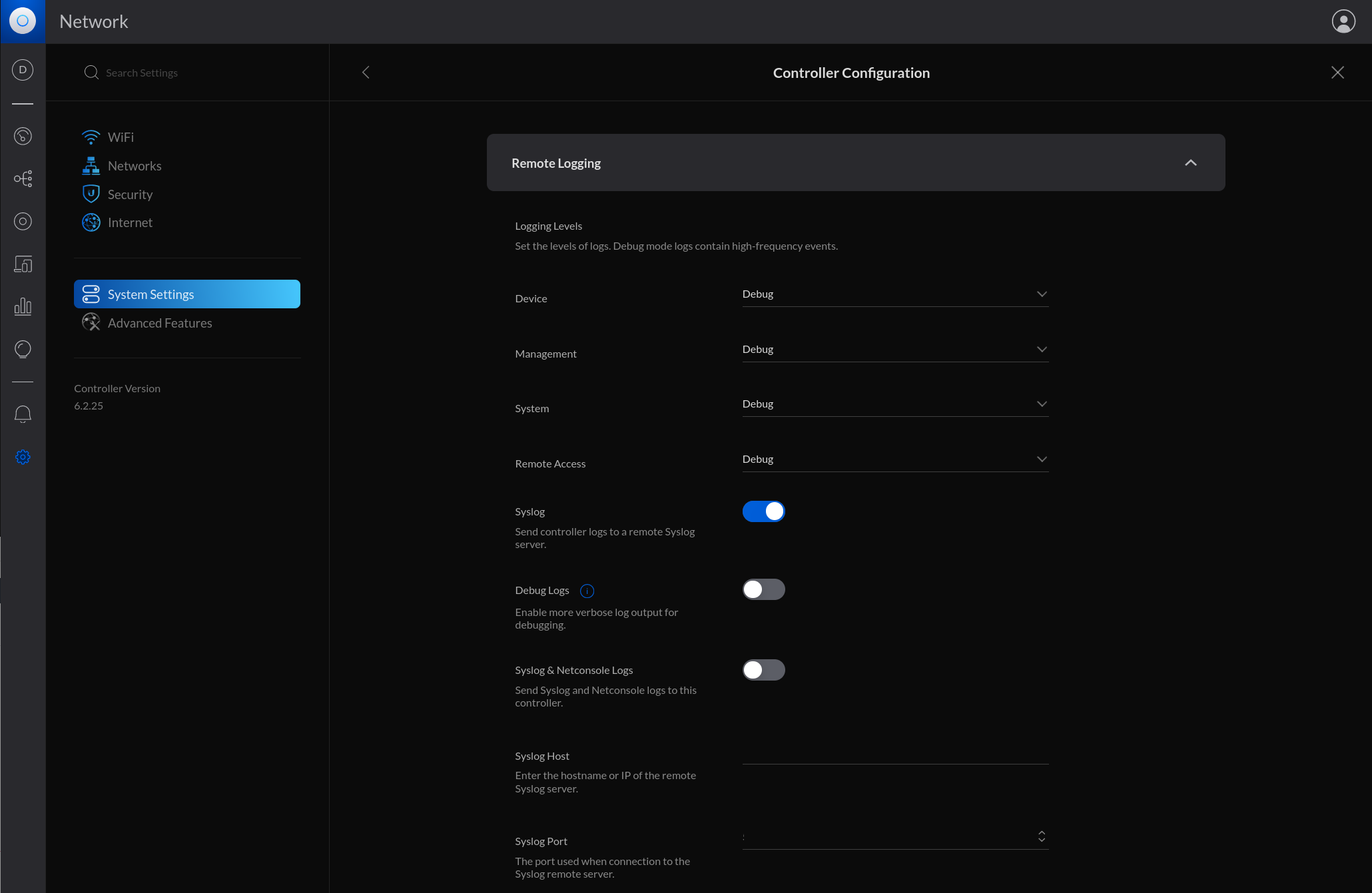The height and width of the screenshot is (893, 1372).
Task: Collapse the Remote Logging section
Action: click(1190, 163)
